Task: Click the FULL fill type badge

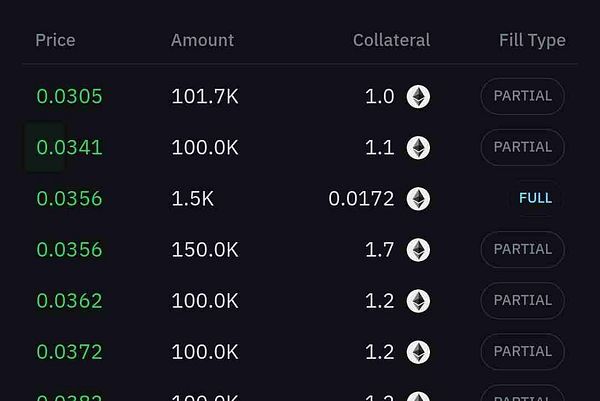Action: coord(535,199)
